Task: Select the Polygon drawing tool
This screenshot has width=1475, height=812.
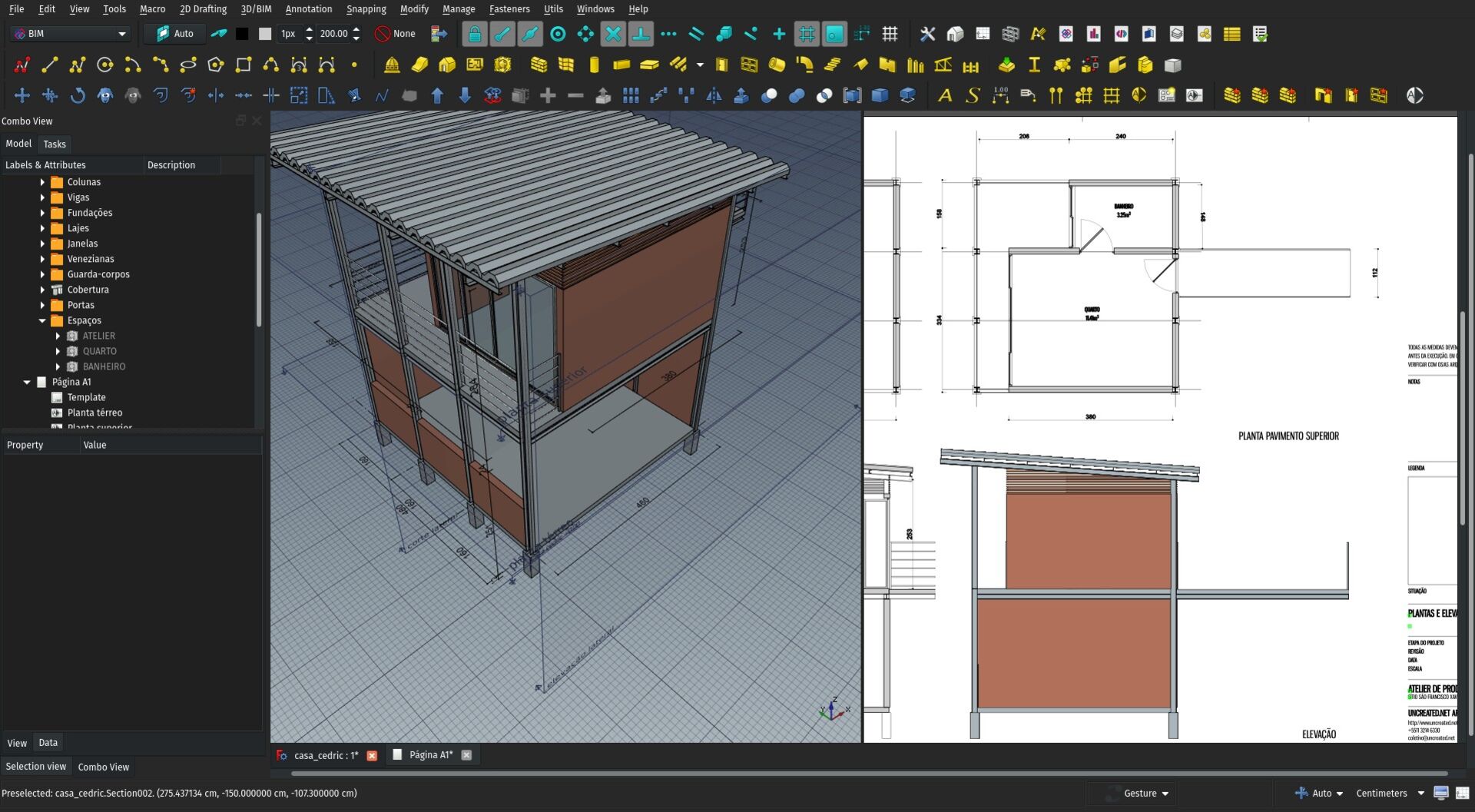Action: [x=216, y=65]
